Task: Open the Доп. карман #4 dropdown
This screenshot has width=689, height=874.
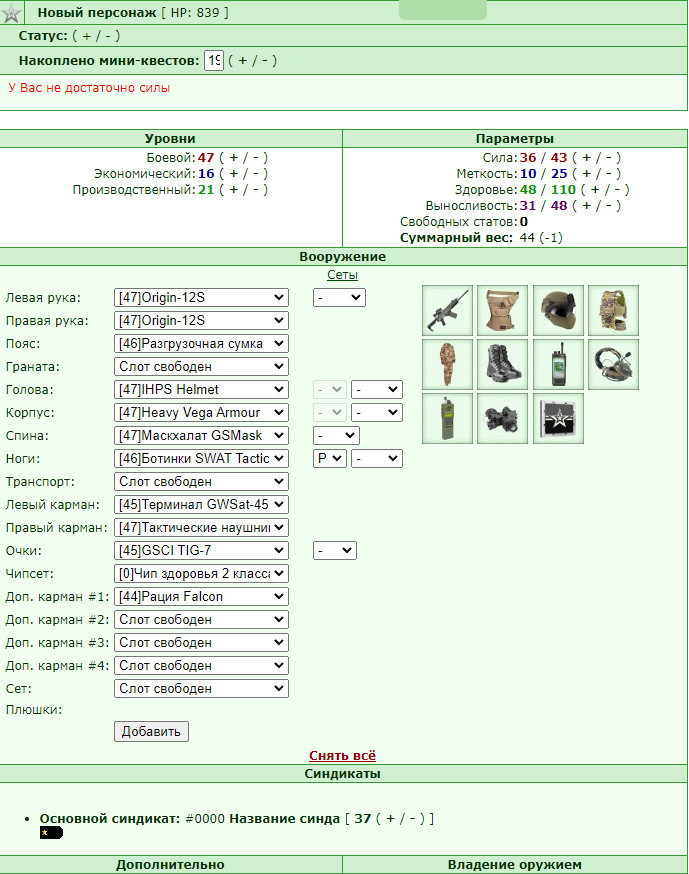Action: tap(201, 666)
